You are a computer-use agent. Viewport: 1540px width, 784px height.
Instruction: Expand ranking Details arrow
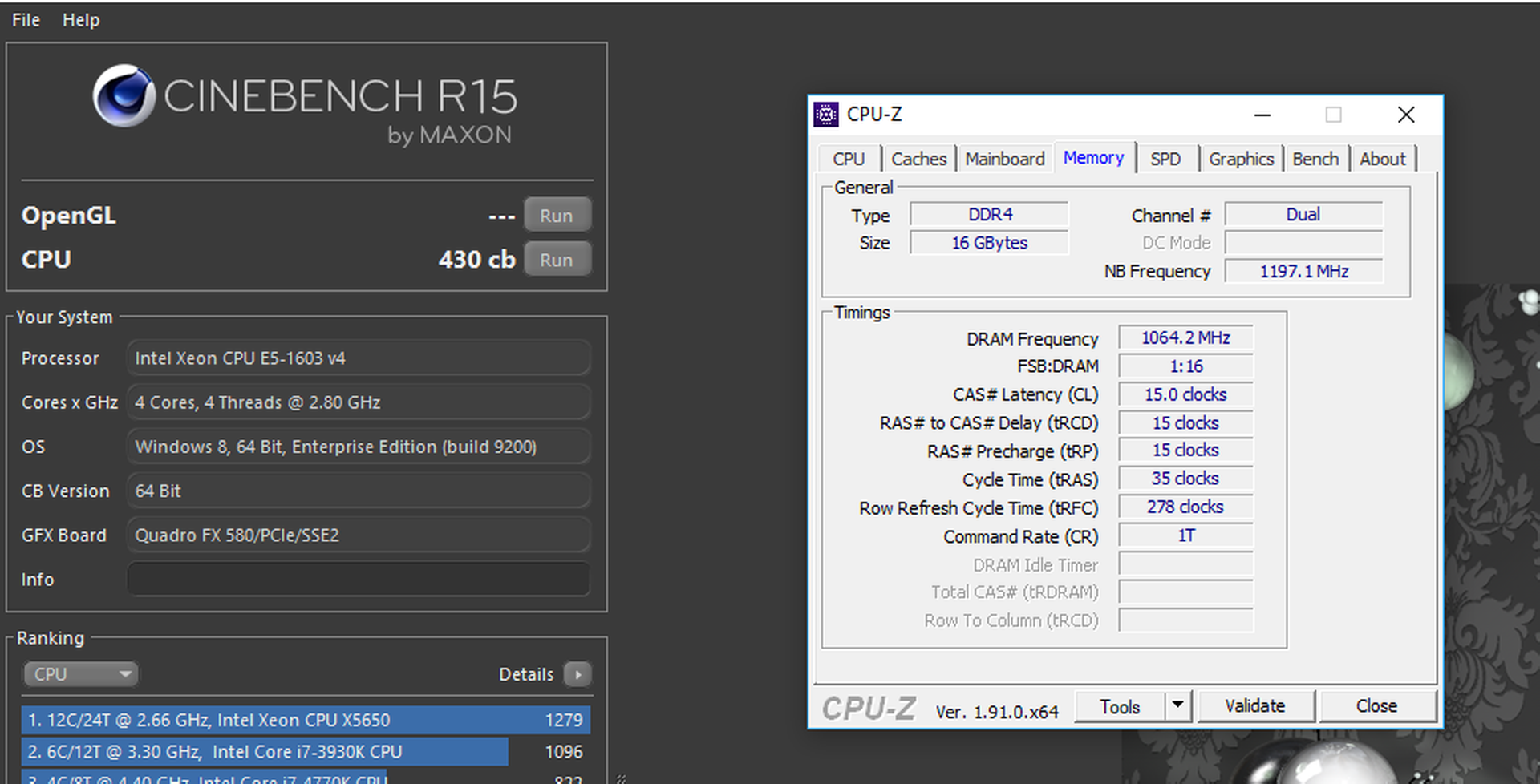click(577, 674)
